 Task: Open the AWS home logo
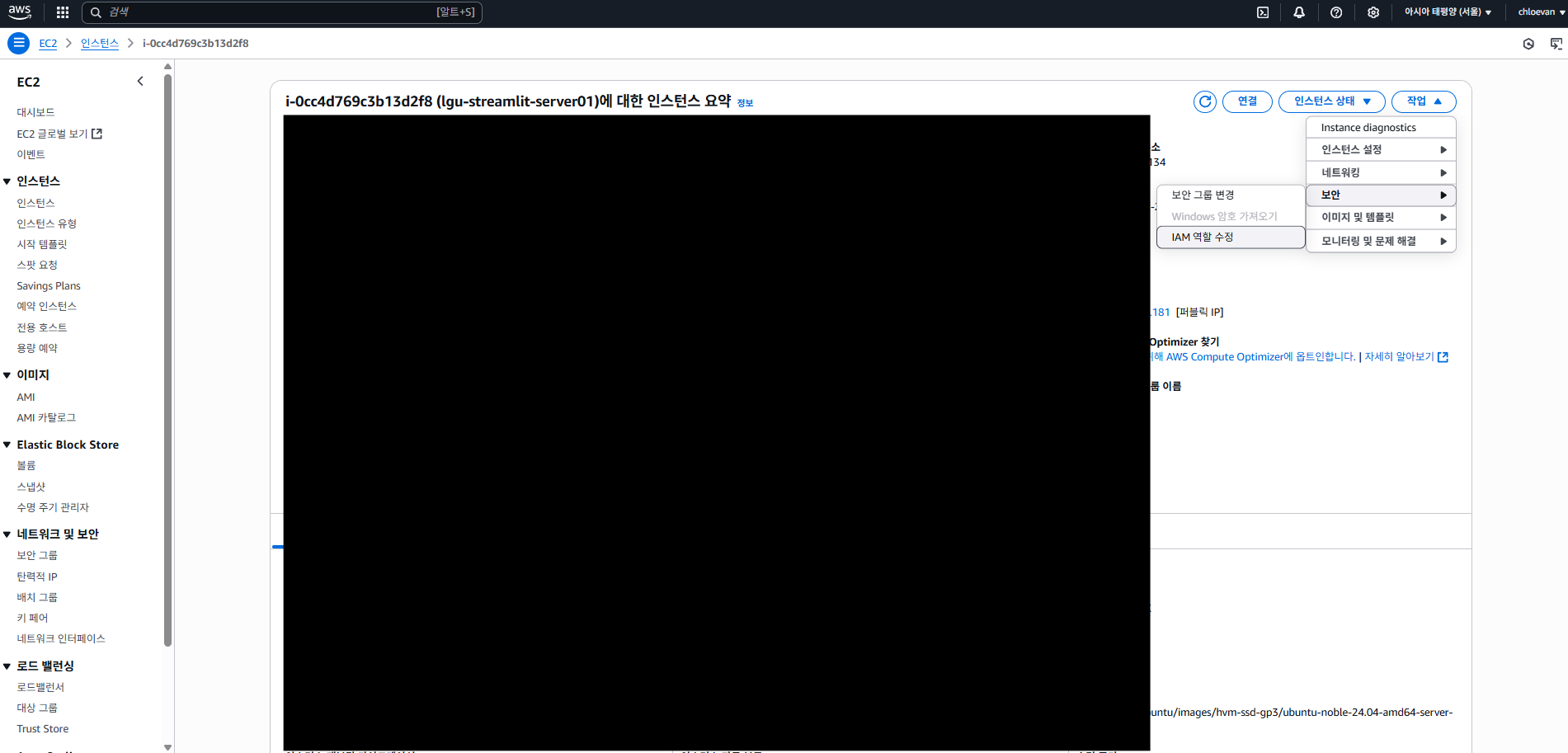20,12
